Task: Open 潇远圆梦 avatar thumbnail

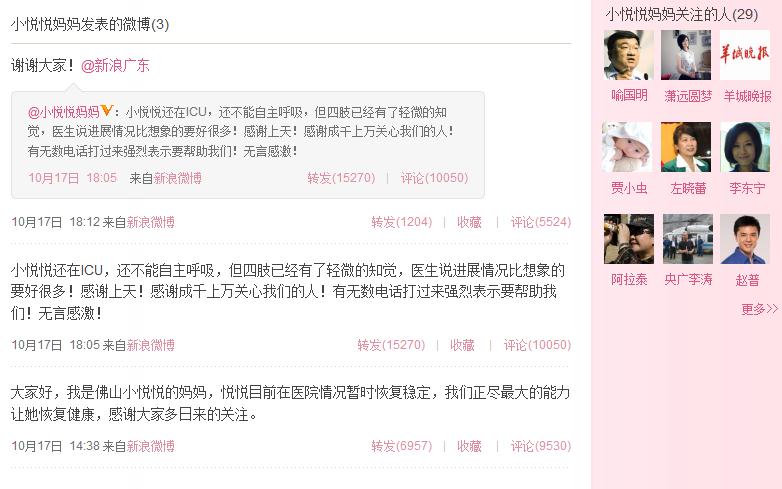Action: click(x=686, y=55)
